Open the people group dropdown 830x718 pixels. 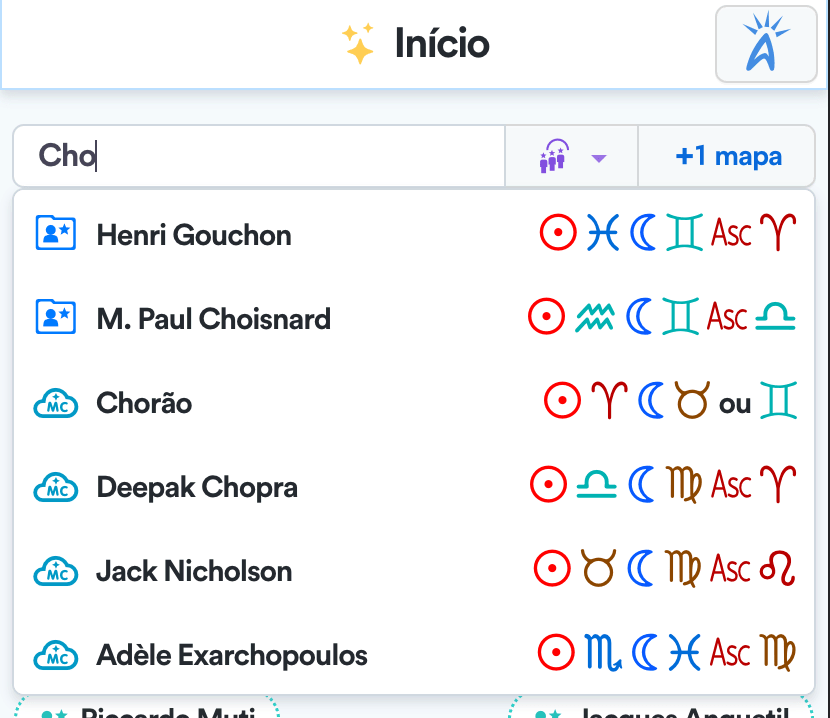click(x=572, y=157)
